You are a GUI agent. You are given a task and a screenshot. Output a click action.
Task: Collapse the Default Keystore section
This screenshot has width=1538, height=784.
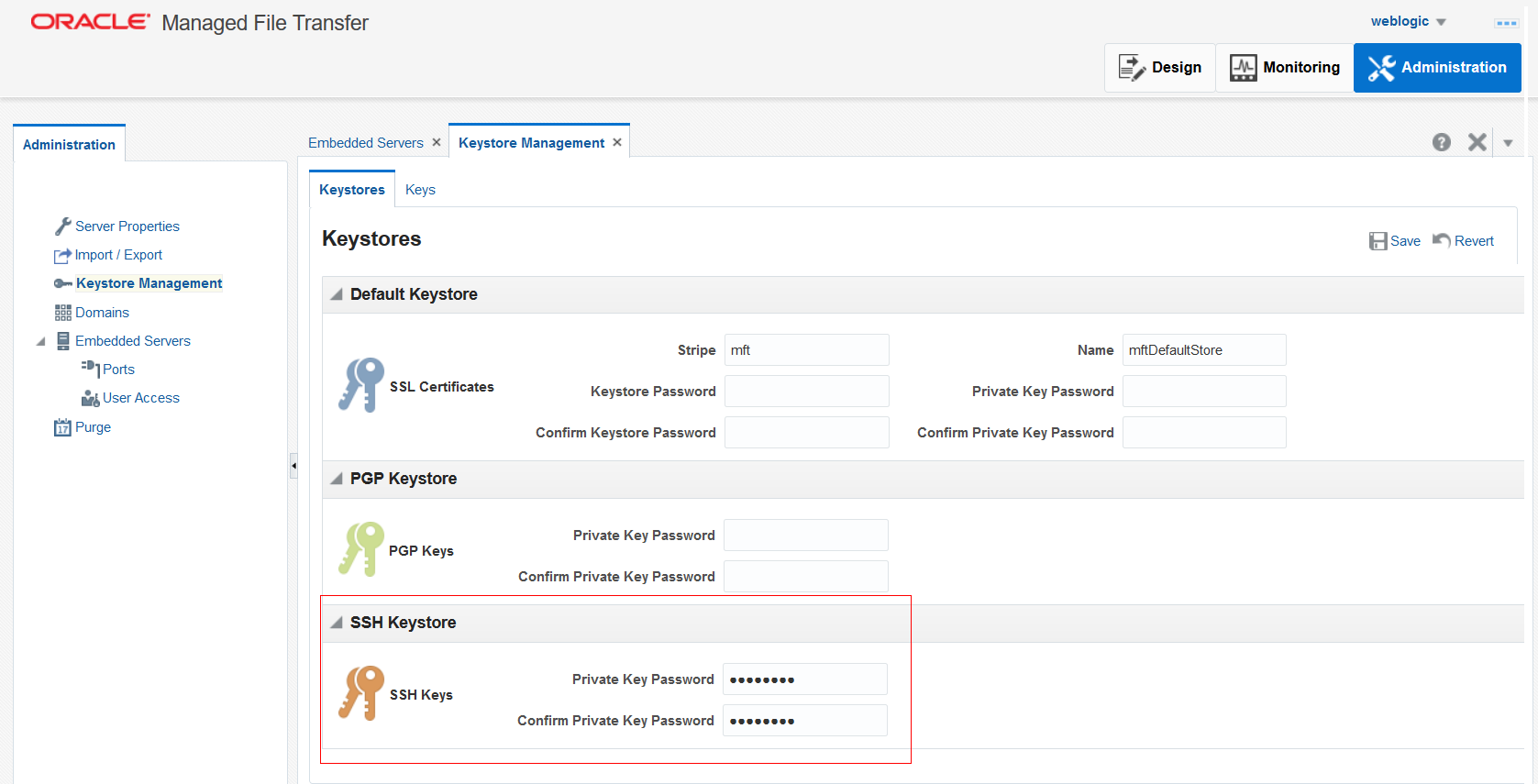click(337, 294)
